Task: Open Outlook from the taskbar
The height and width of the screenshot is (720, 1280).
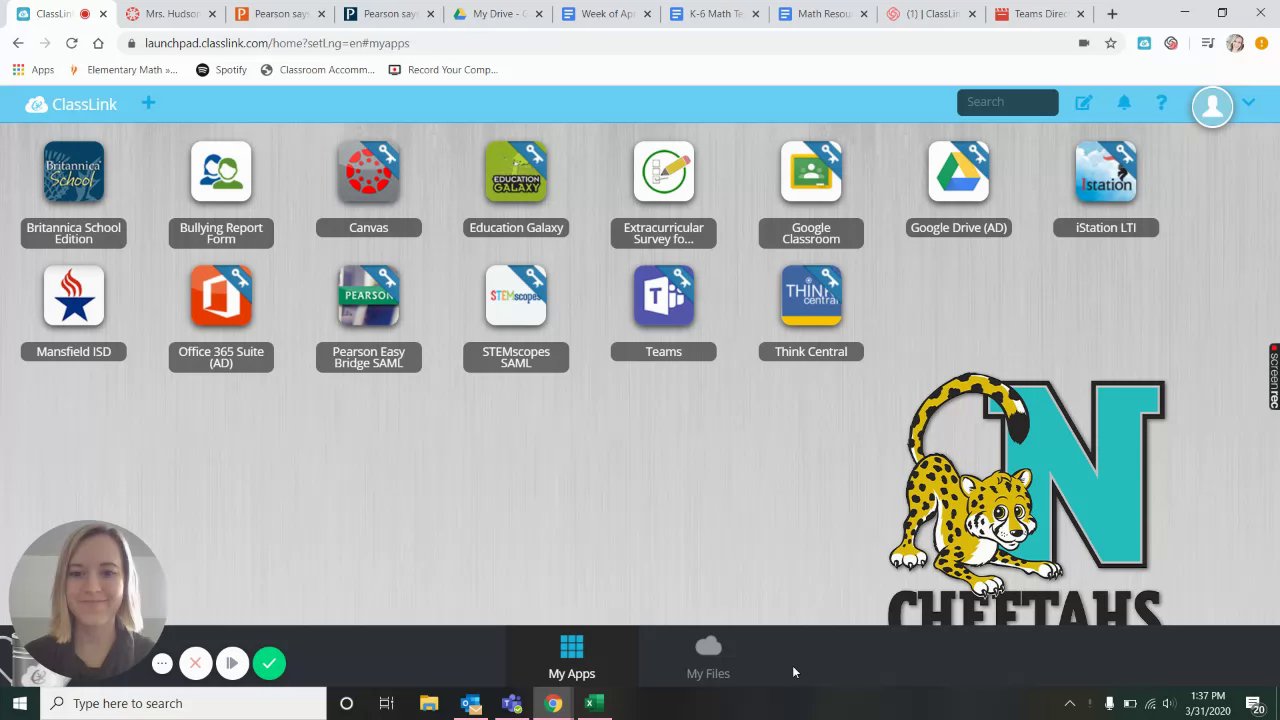Action: pos(470,703)
